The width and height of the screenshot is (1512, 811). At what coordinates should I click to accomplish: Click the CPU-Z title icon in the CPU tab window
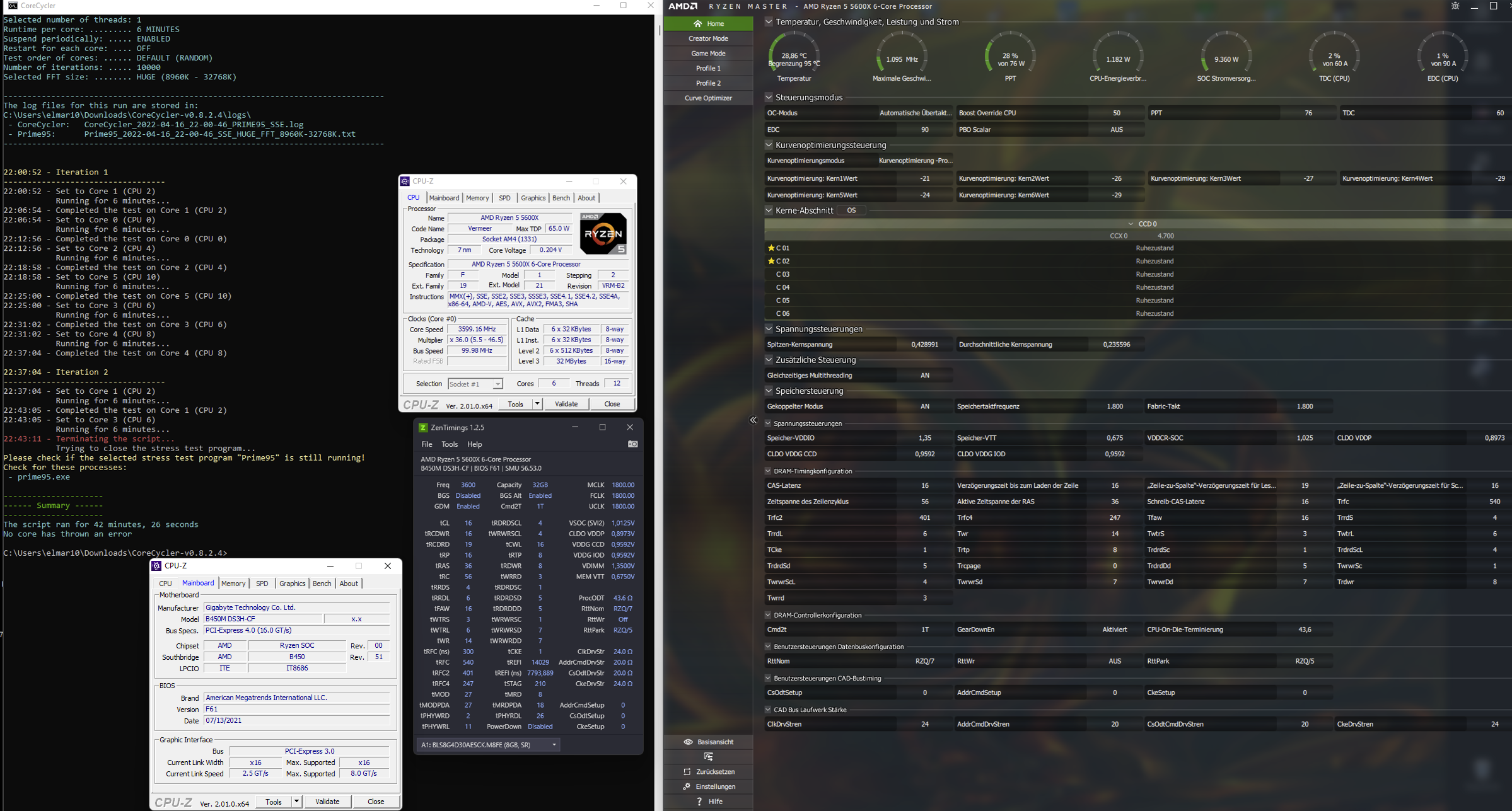[x=405, y=181]
